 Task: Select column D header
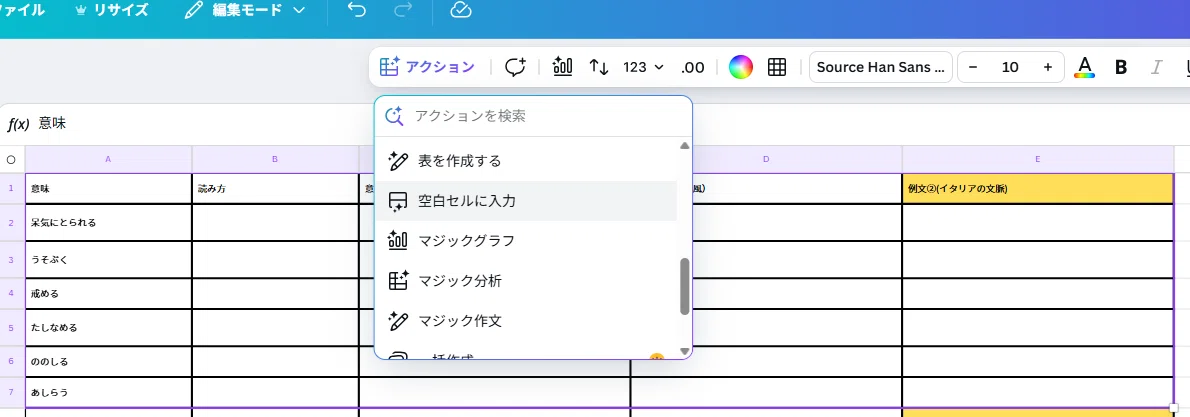tap(767, 160)
